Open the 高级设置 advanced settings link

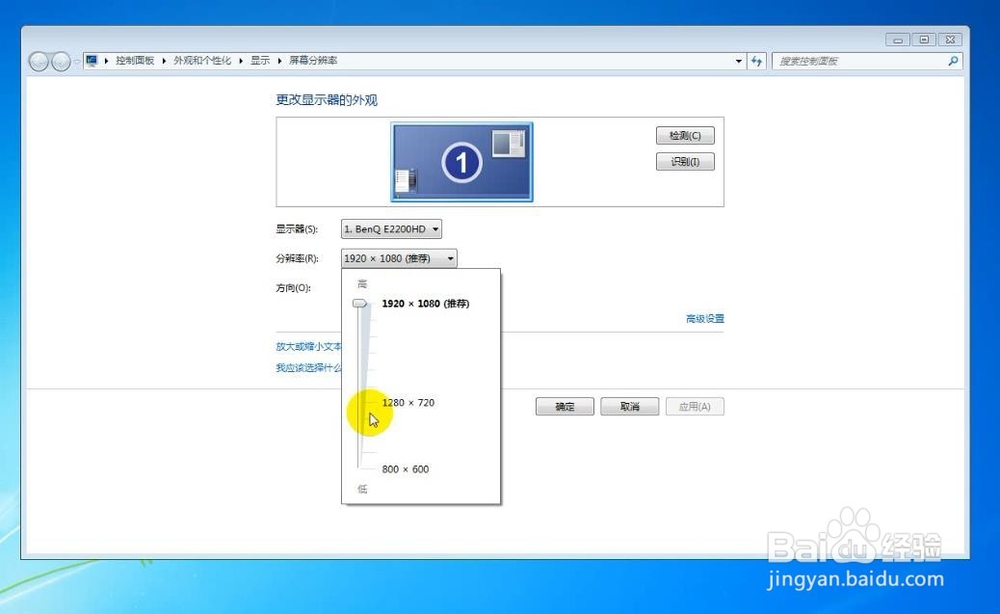(704, 318)
